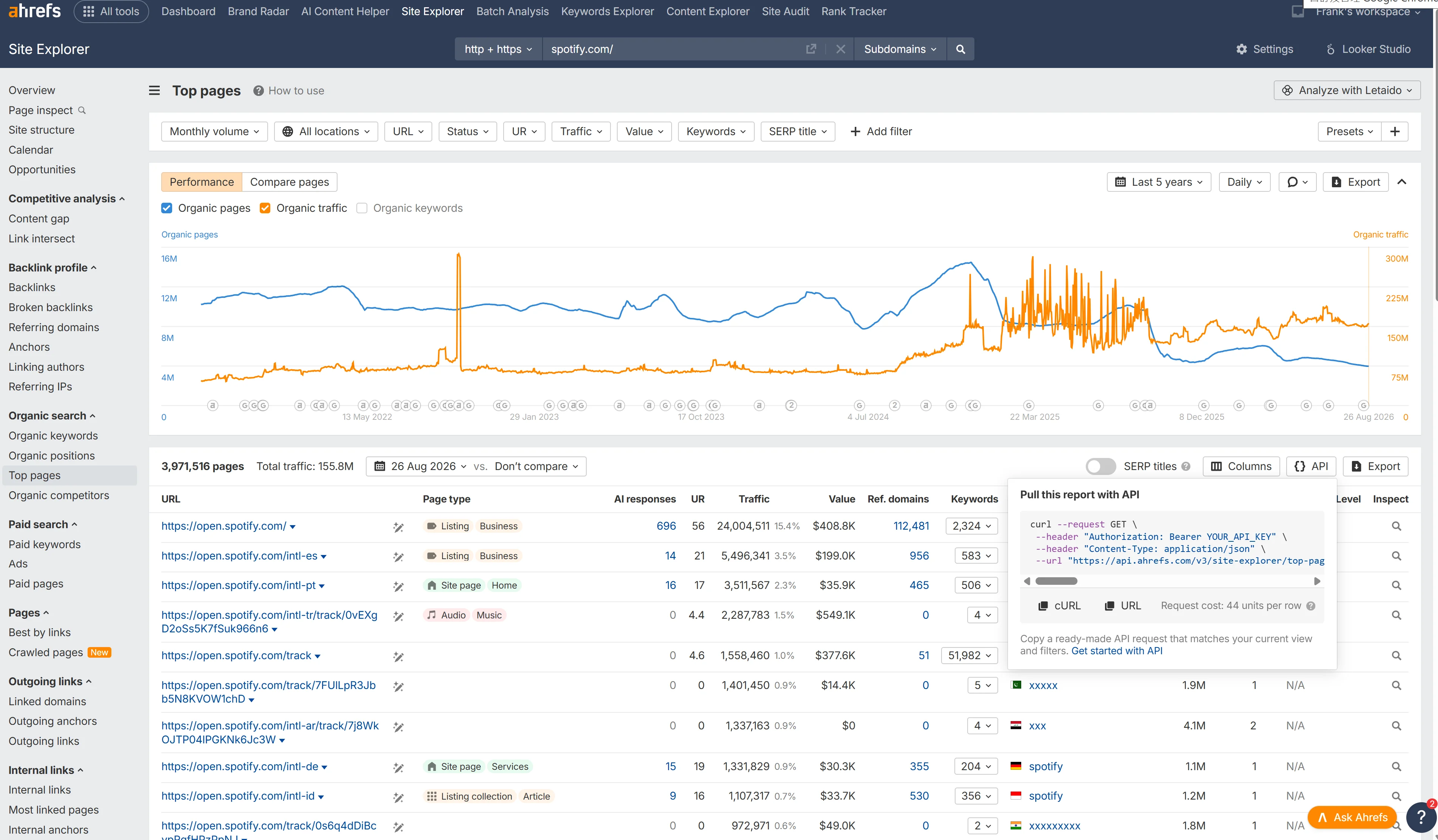Open Looker Studio link
Screen dimensions: 1438x840
point(1368,49)
